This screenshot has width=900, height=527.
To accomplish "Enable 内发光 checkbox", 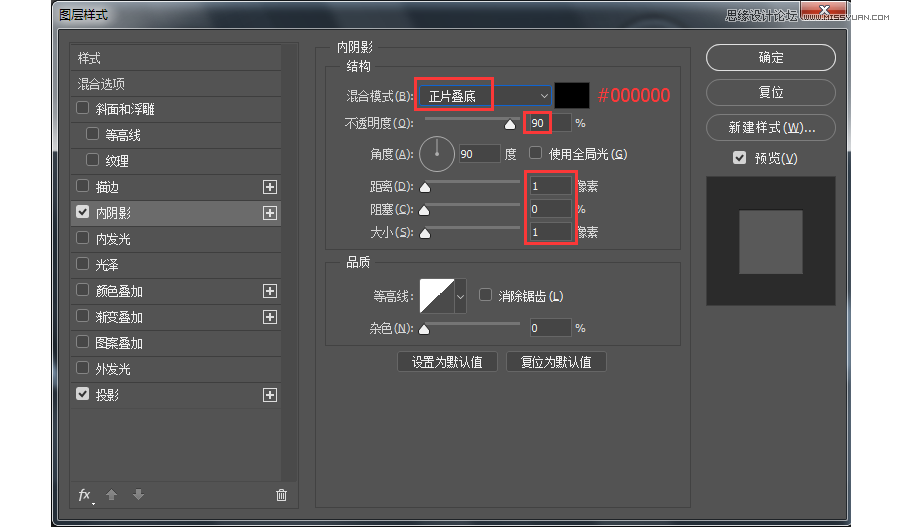I will [83, 238].
